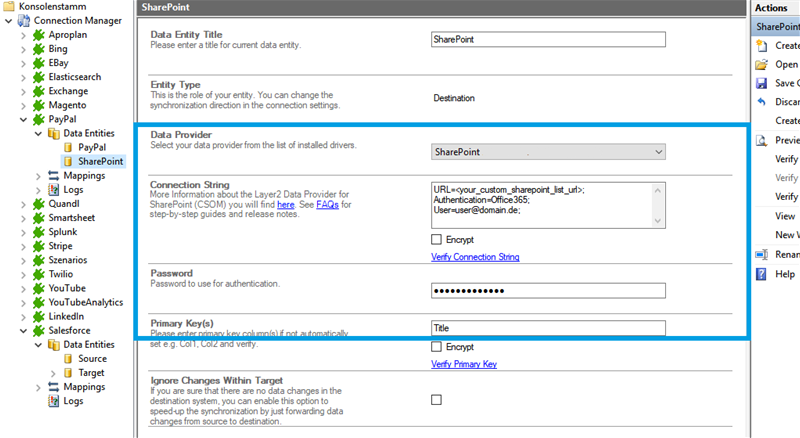Click the Verify Primary Key link
The height and width of the screenshot is (438, 800).
pos(464,364)
